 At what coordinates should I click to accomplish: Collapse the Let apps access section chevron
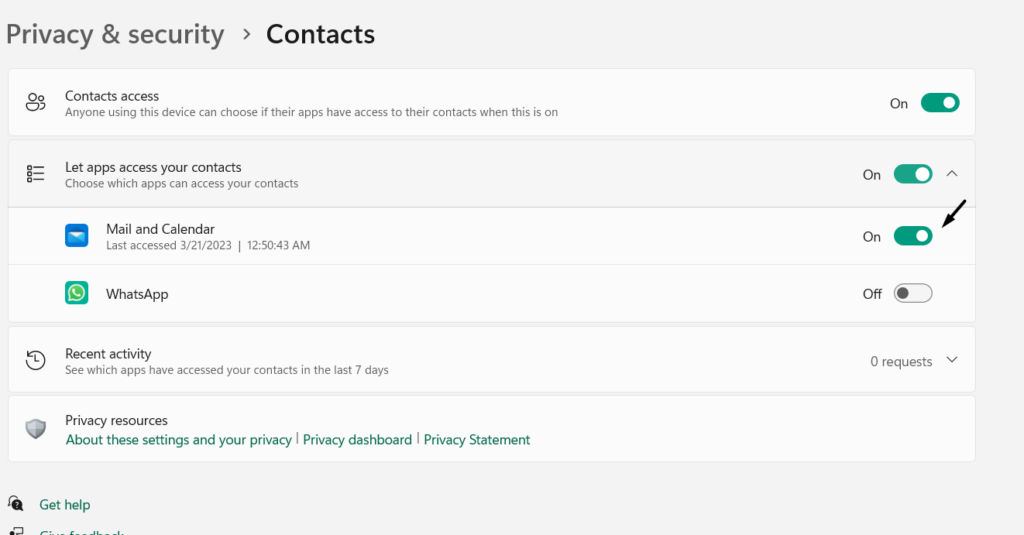[x=952, y=174]
